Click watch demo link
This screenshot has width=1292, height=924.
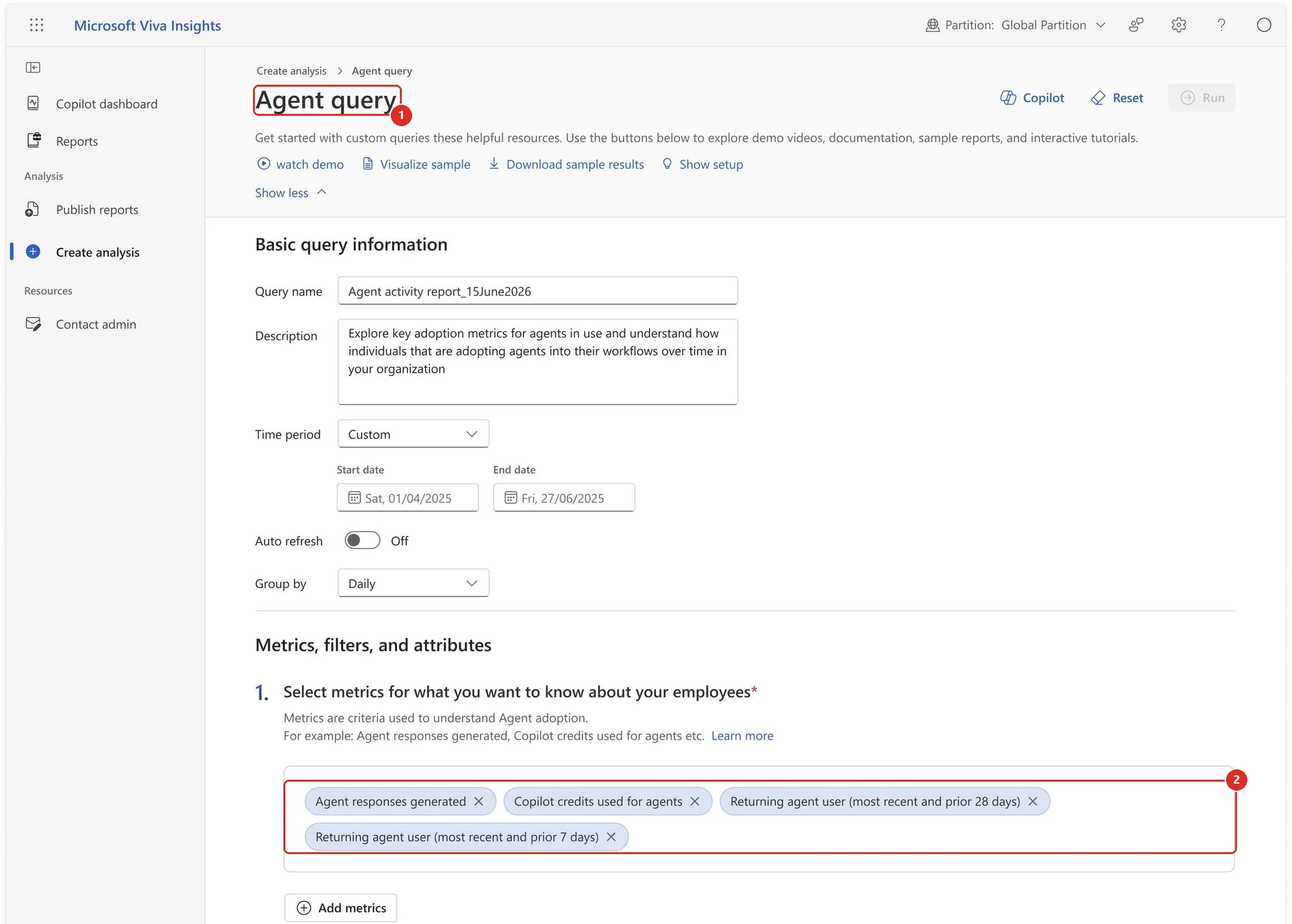[x=300, y=164]
